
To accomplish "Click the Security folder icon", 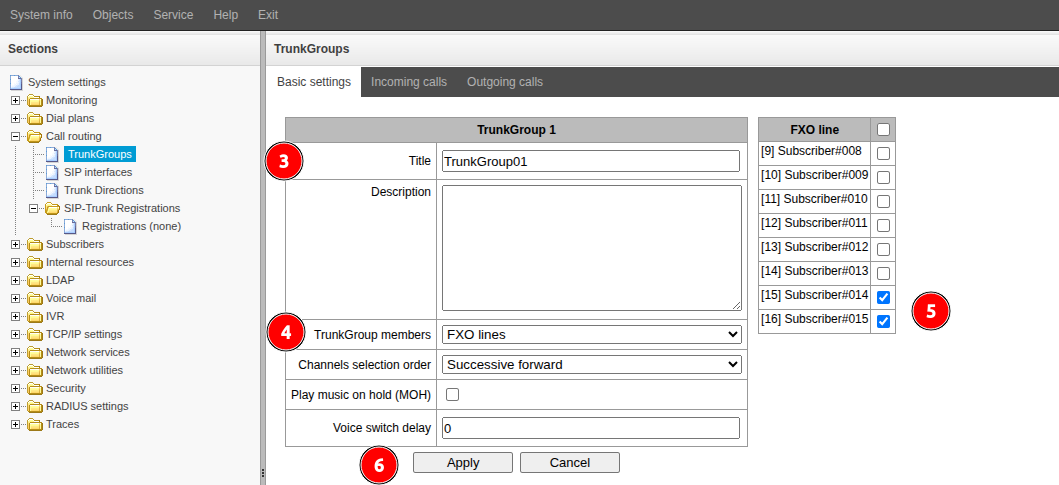I will (35, 388).
